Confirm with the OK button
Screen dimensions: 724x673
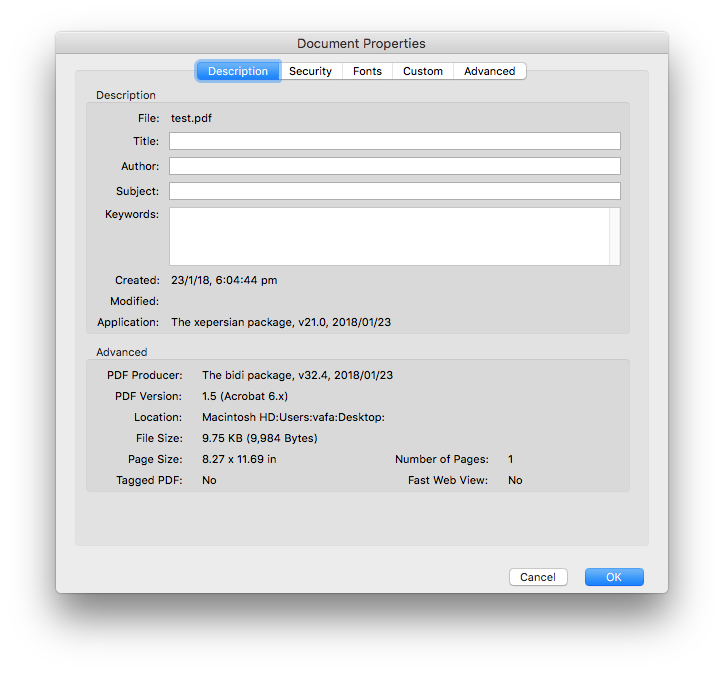point(614,577)
